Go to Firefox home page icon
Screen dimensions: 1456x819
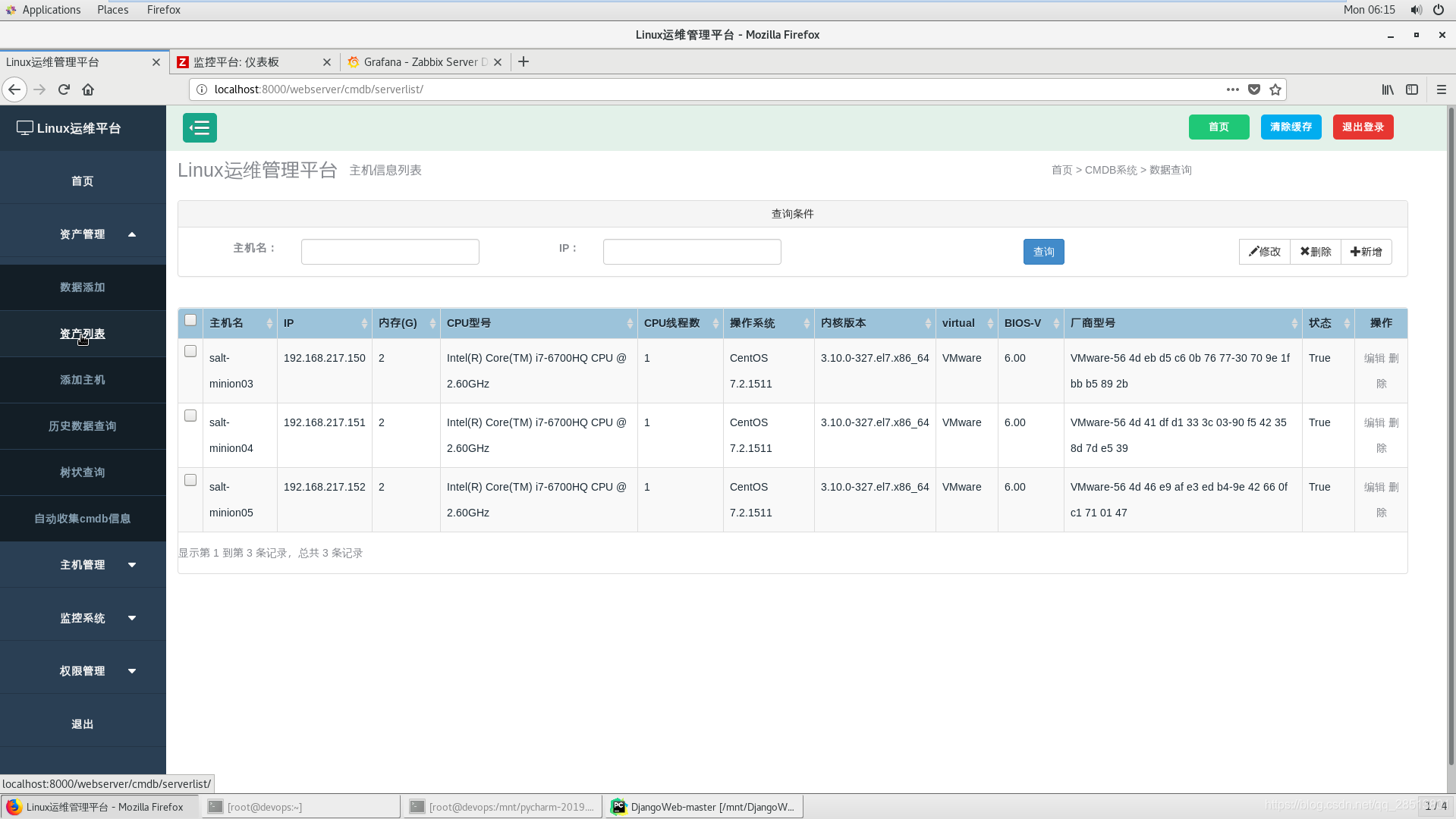tap(88, 89)
